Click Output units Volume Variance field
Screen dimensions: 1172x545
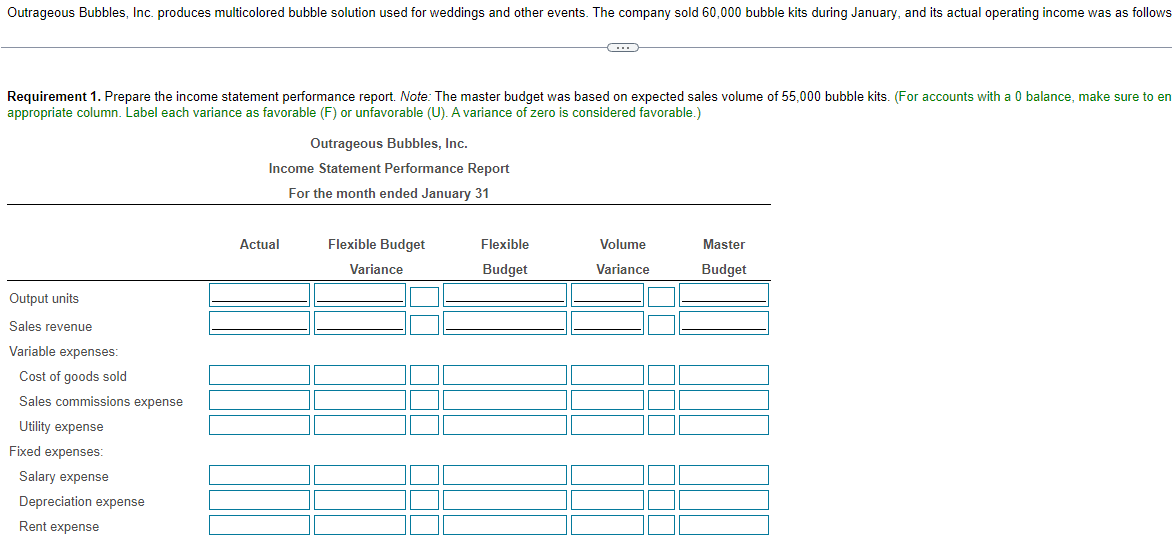click(607, 295)
